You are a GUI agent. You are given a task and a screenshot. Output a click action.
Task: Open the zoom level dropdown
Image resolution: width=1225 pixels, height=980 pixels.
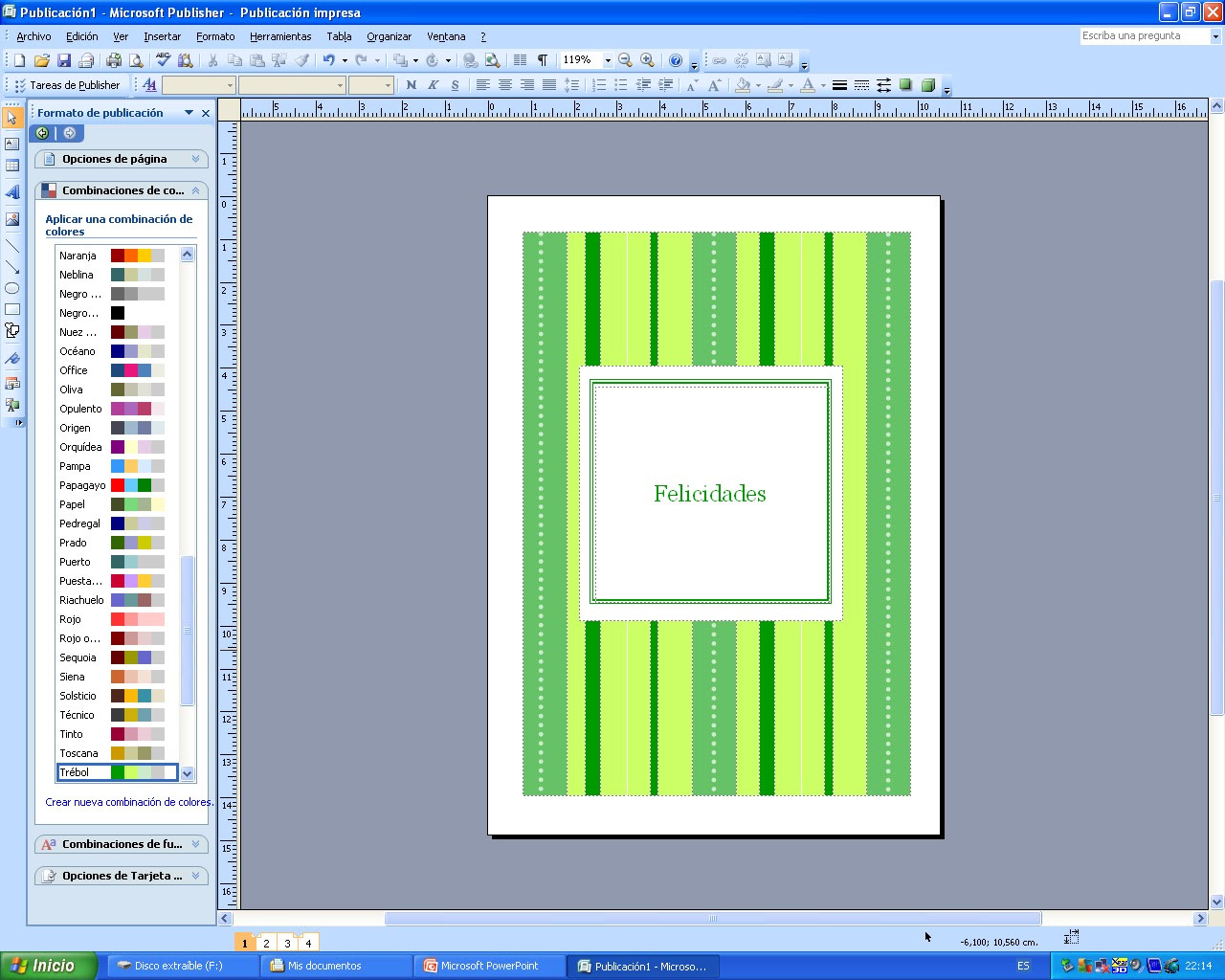coord(607,59)
